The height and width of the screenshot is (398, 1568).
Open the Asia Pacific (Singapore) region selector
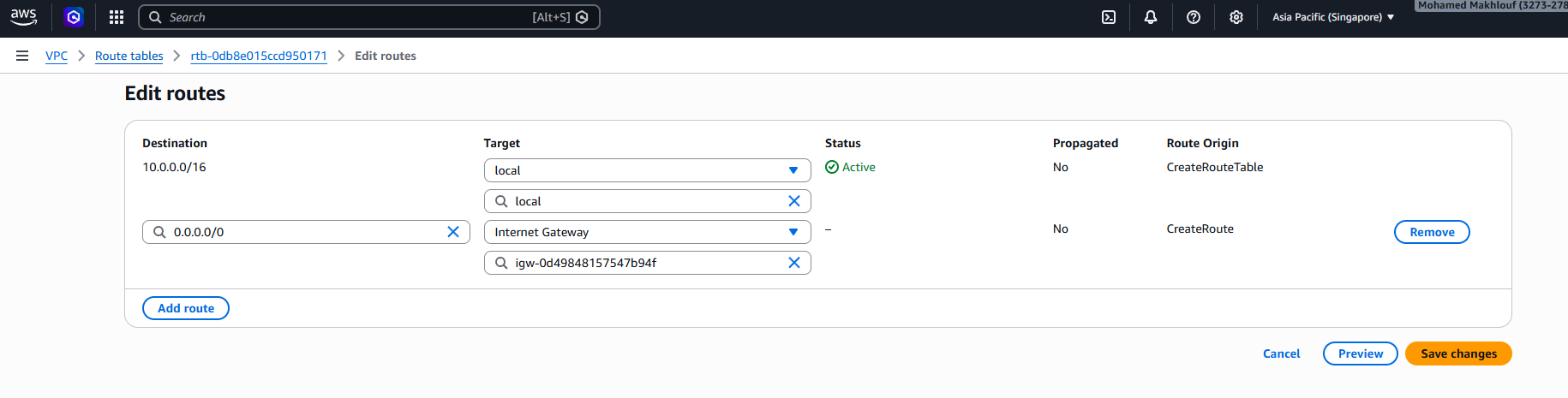pos(1332,17)
